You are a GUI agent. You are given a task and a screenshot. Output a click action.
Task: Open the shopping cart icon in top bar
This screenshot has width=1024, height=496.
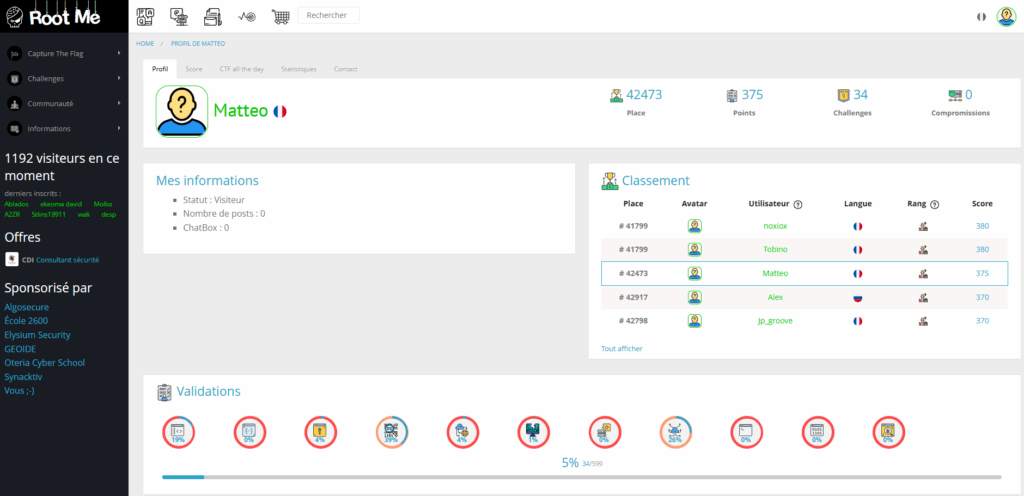281,16
